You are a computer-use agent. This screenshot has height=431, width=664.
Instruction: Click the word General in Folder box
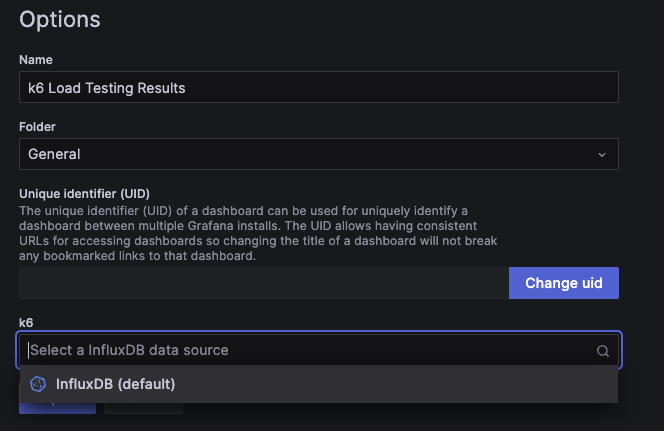[x=54, y=154]
